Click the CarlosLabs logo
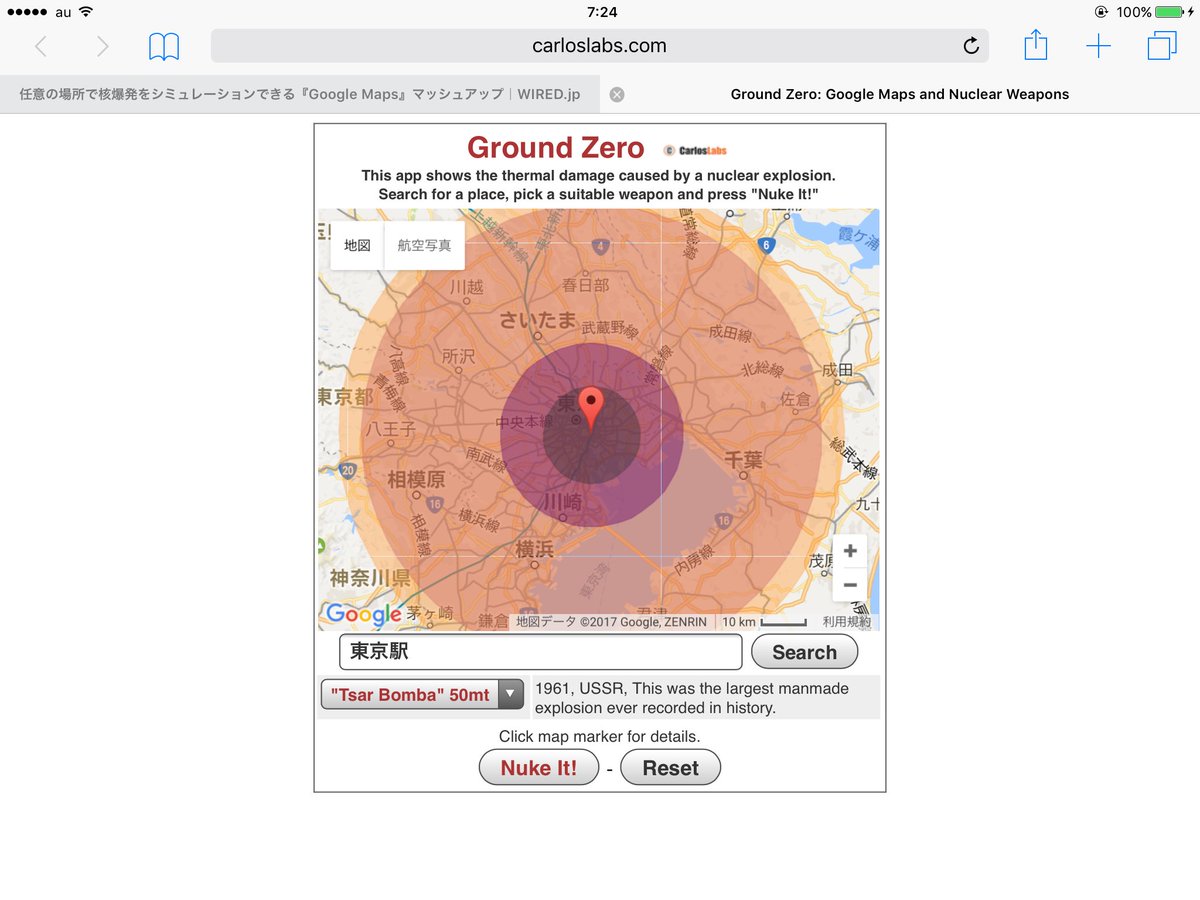Viewport: 1200px width, 900px height. (695, 150)
